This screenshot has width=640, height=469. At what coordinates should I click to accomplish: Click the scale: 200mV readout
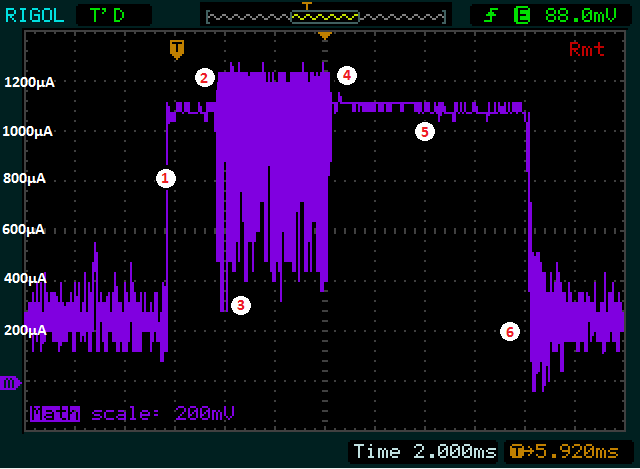click(163, 414)
